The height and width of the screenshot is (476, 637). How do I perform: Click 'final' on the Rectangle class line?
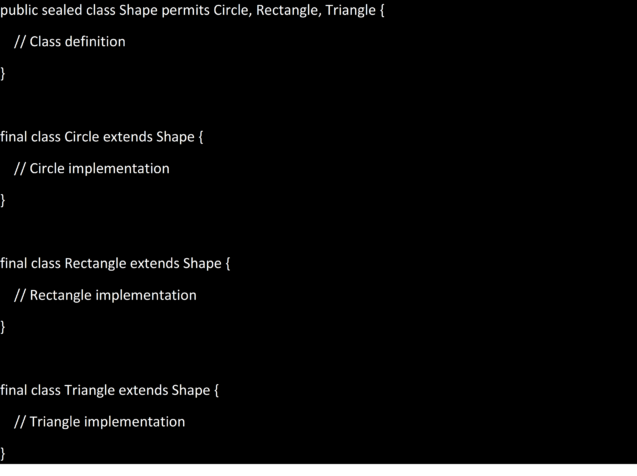tap(14, 264)
